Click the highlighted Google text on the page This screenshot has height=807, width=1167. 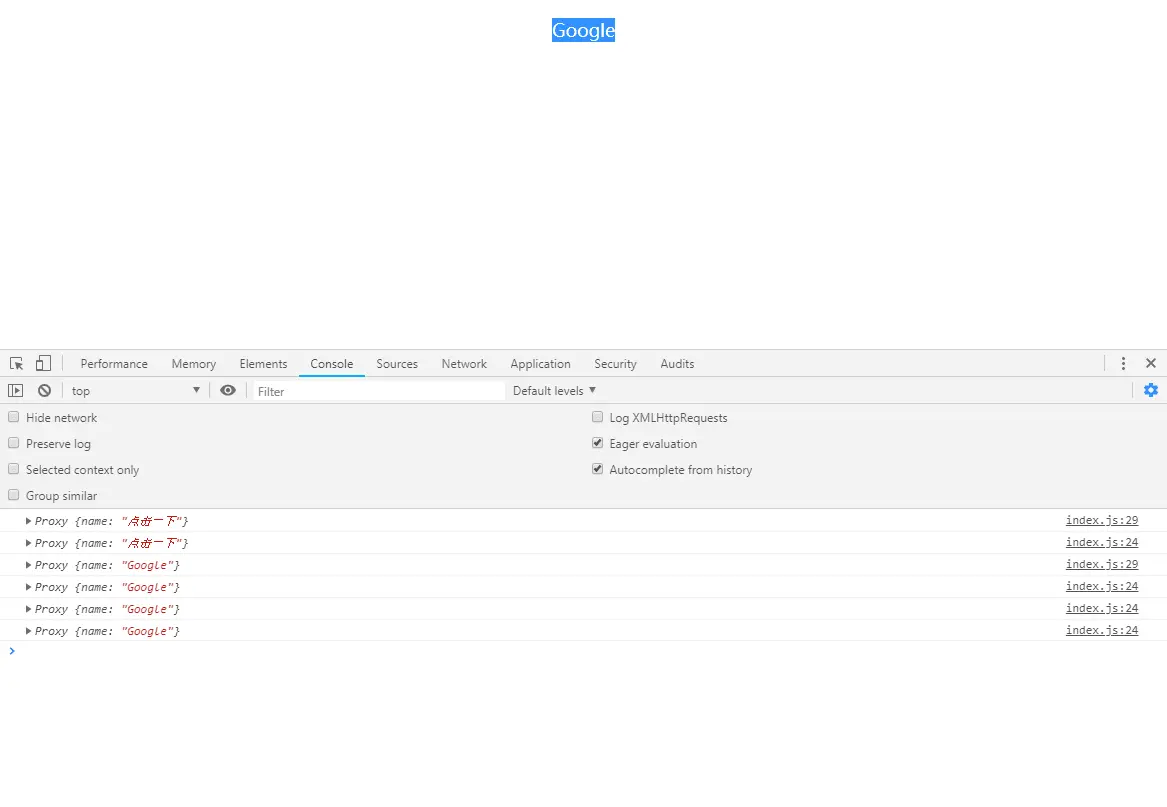point(583,30)
